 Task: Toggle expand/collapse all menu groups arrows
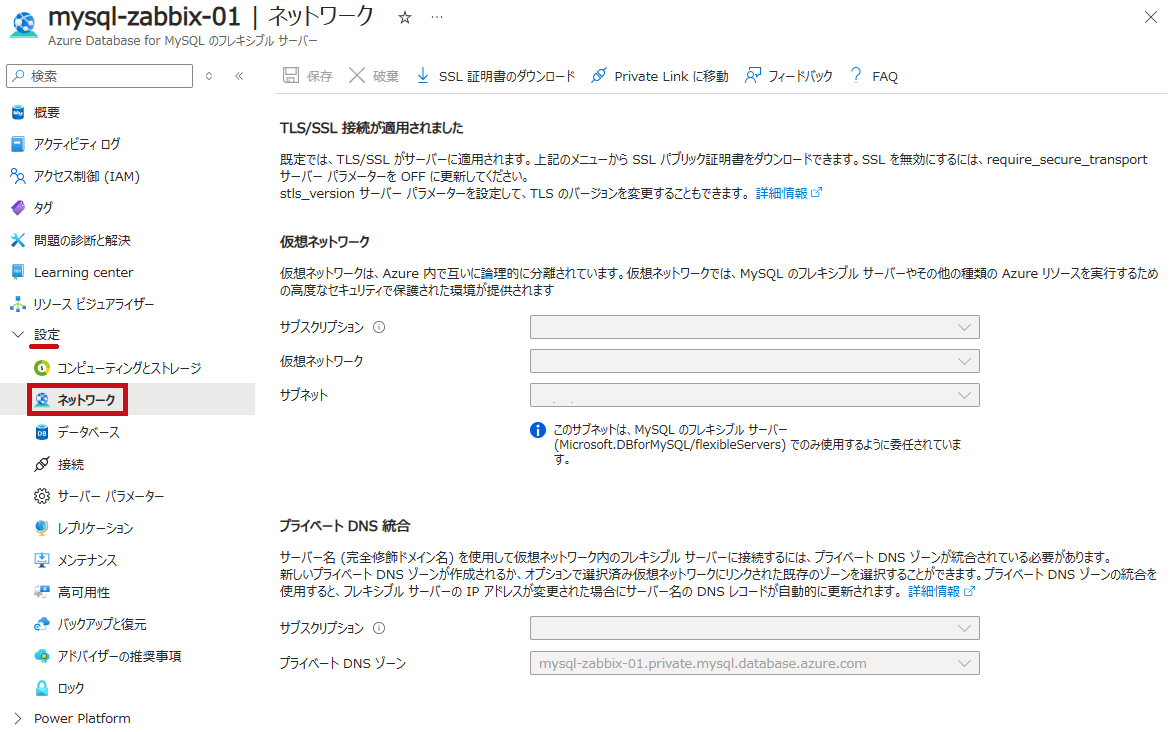pos(209,76)
